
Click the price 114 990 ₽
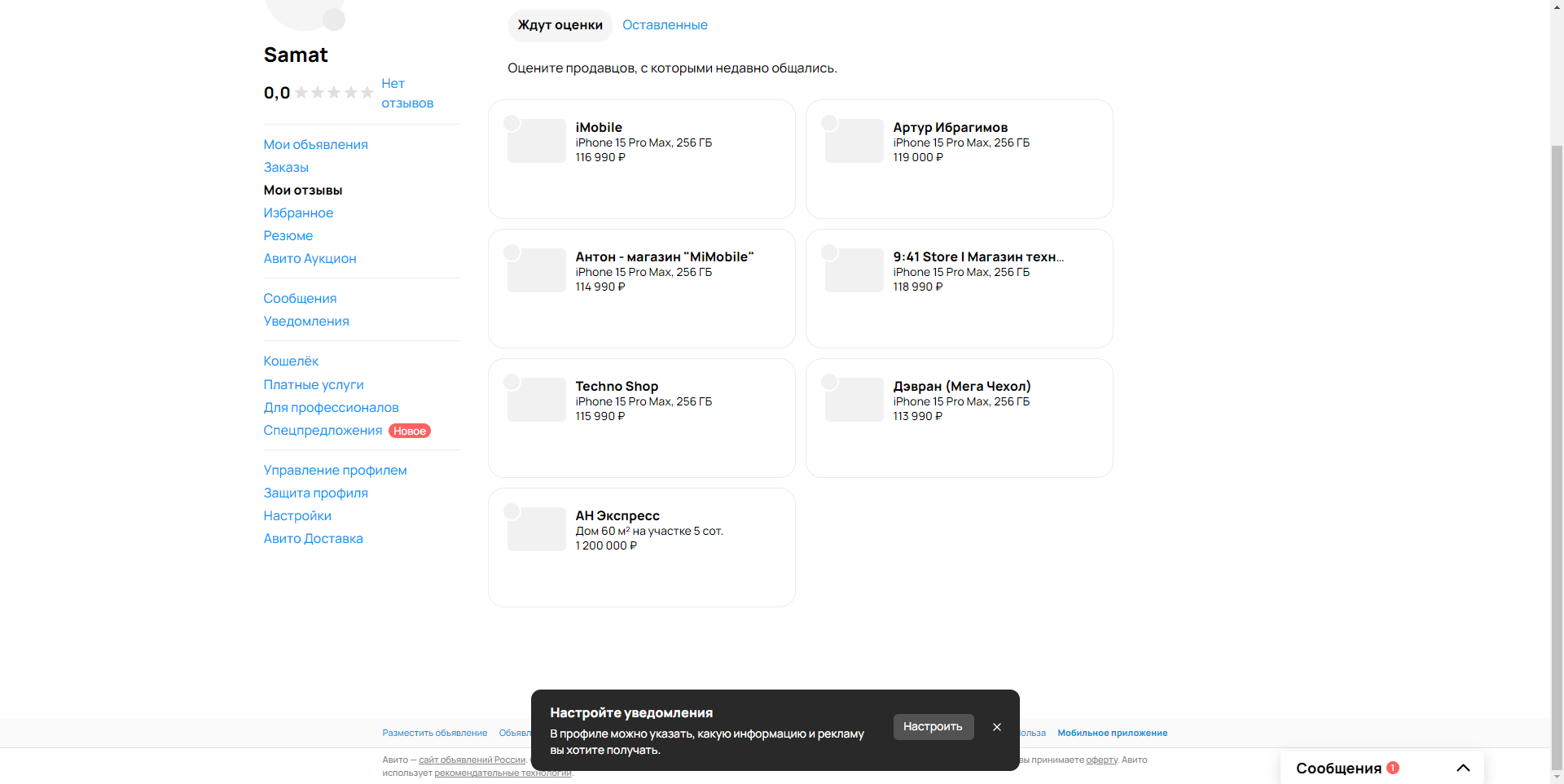click(x=600, y=287)
